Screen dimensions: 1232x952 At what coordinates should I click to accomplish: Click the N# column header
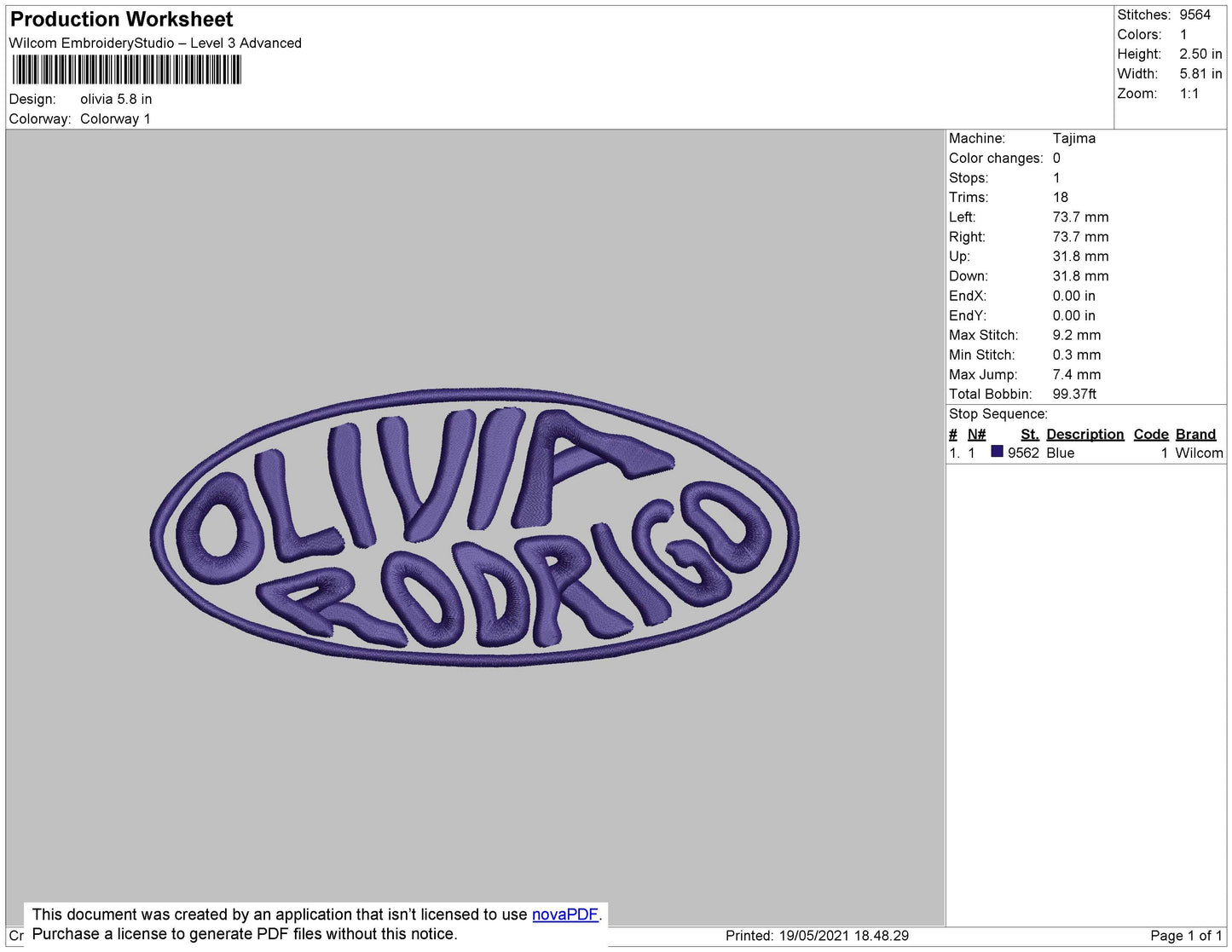[976, 434]
